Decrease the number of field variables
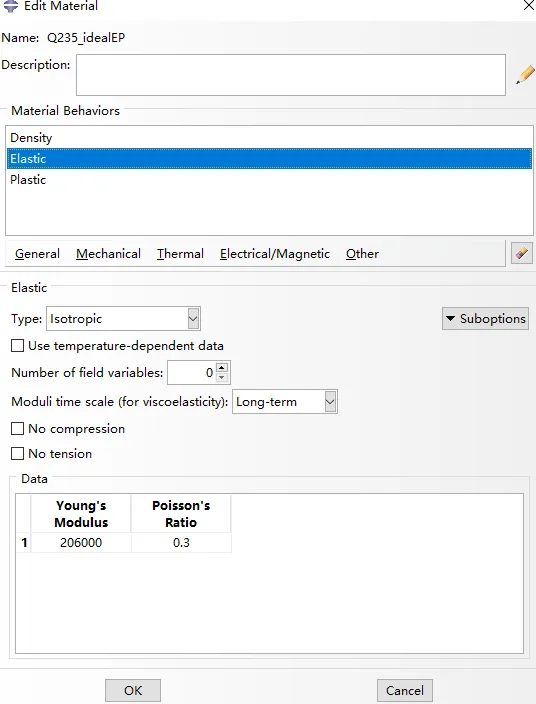The height and width of the screenshot is (704, 536). pos(222,378)
